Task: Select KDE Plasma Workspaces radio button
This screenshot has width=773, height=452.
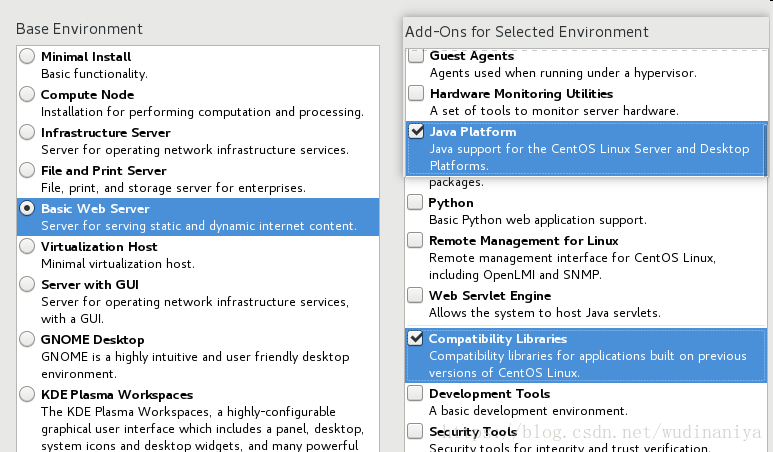Action: click(x=27, y=394)
